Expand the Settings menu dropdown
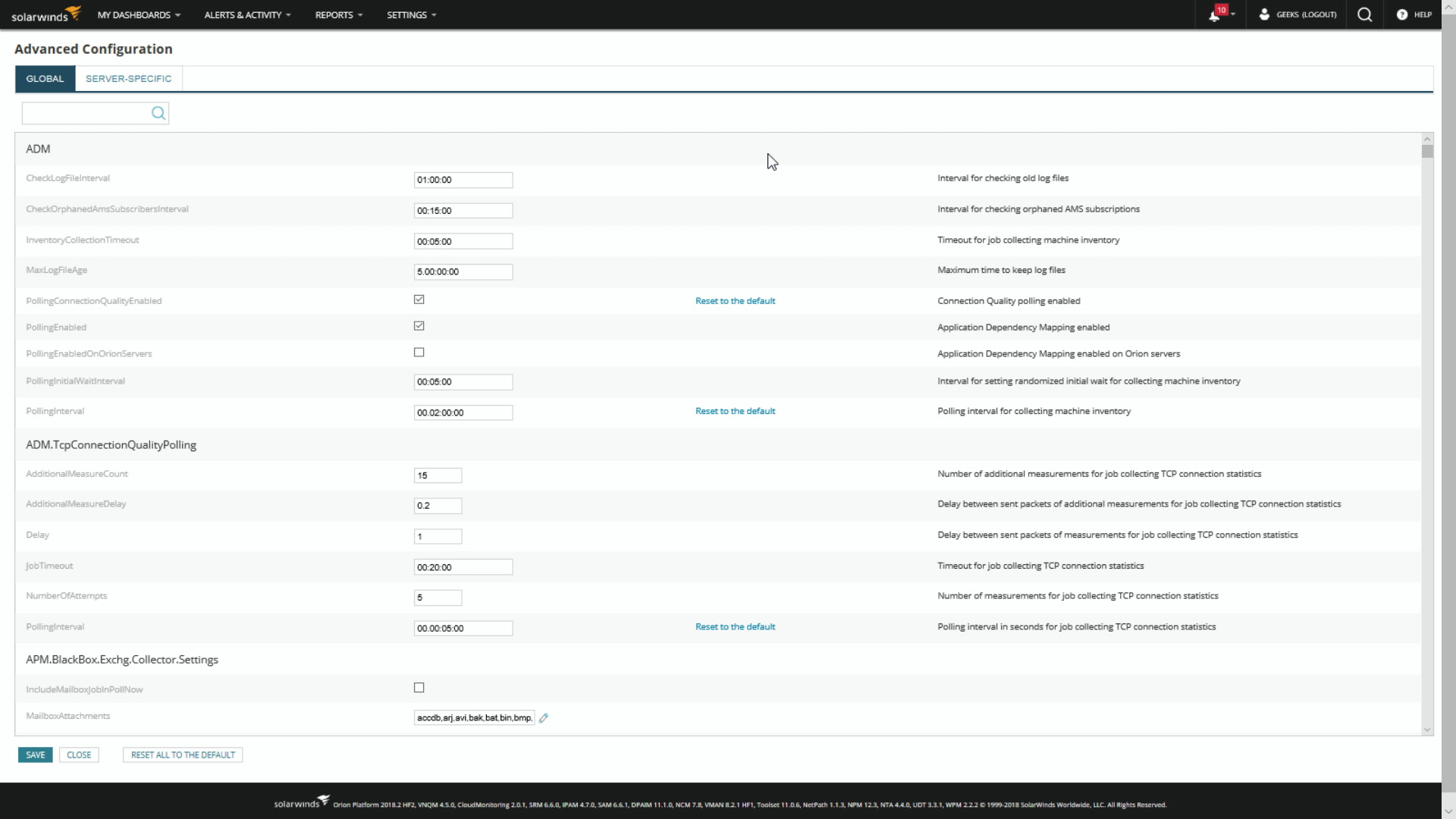The image size is (1456, 819). 411,15
